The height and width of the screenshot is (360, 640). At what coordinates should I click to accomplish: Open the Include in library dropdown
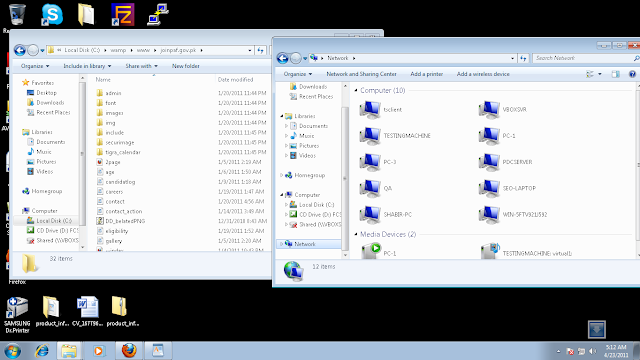pyautogui.click(x=87, y=66)
